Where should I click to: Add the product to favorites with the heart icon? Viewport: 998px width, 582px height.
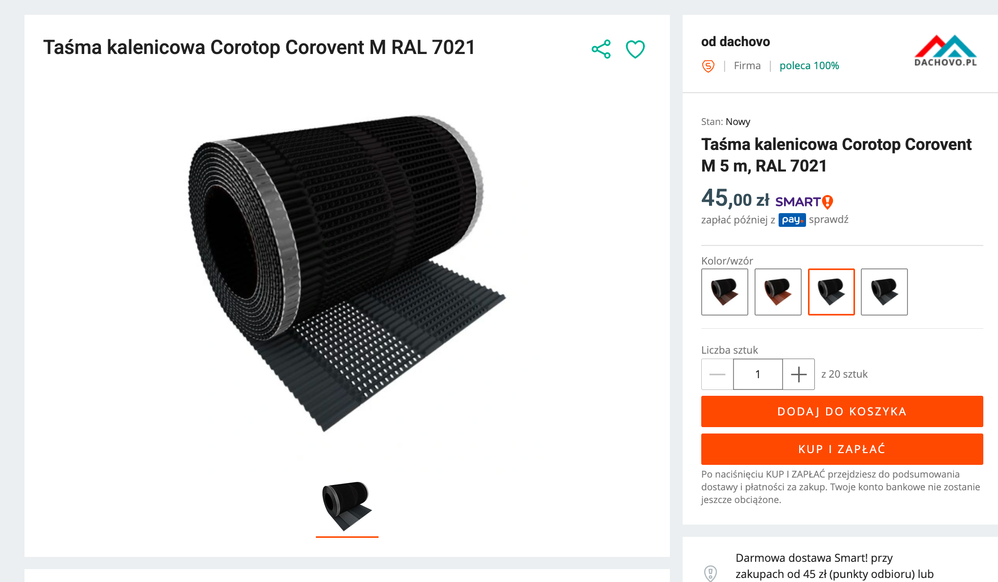[635, 49]
